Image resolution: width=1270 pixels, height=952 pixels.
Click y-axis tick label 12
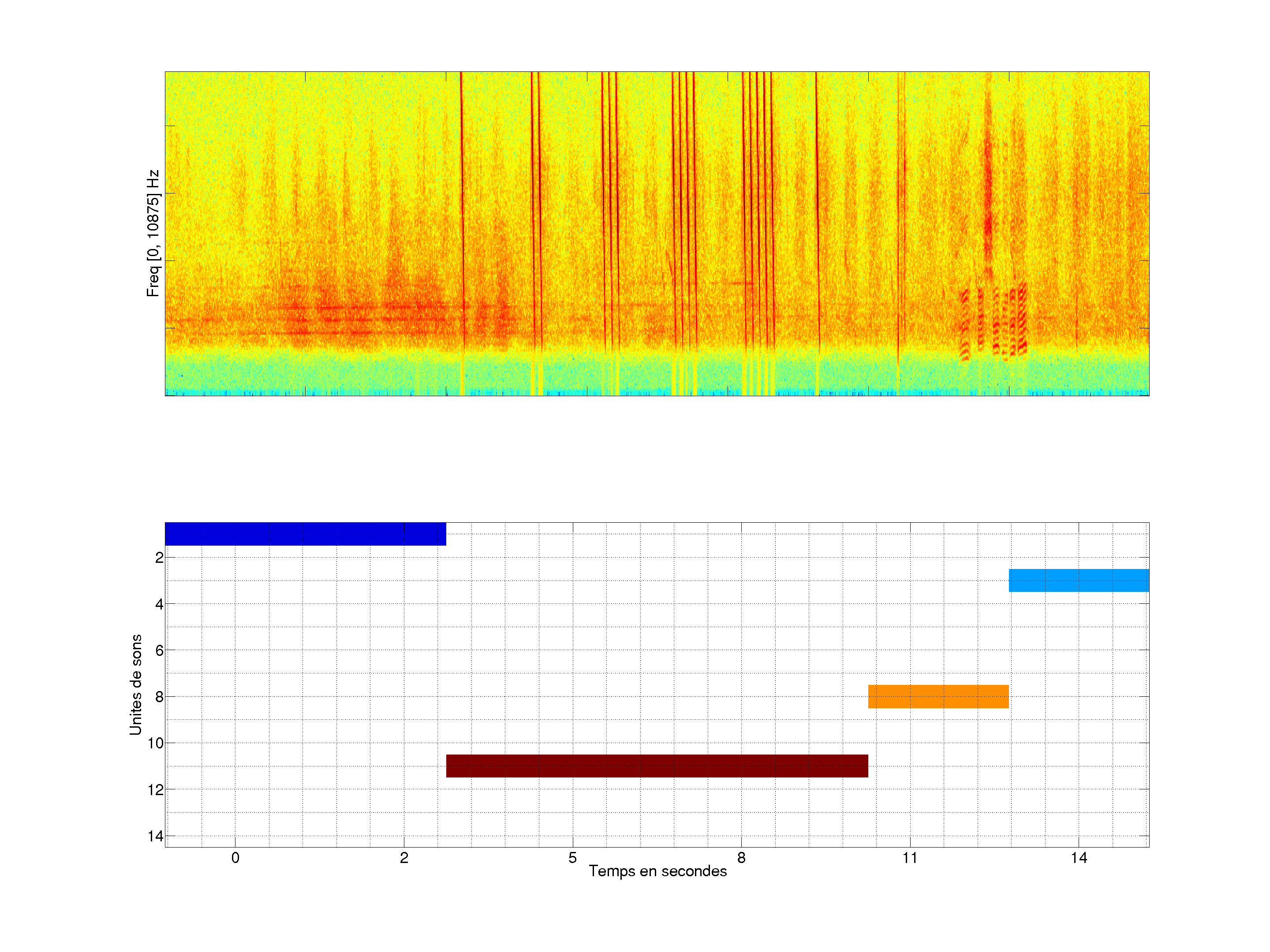[x=156, y=790]
